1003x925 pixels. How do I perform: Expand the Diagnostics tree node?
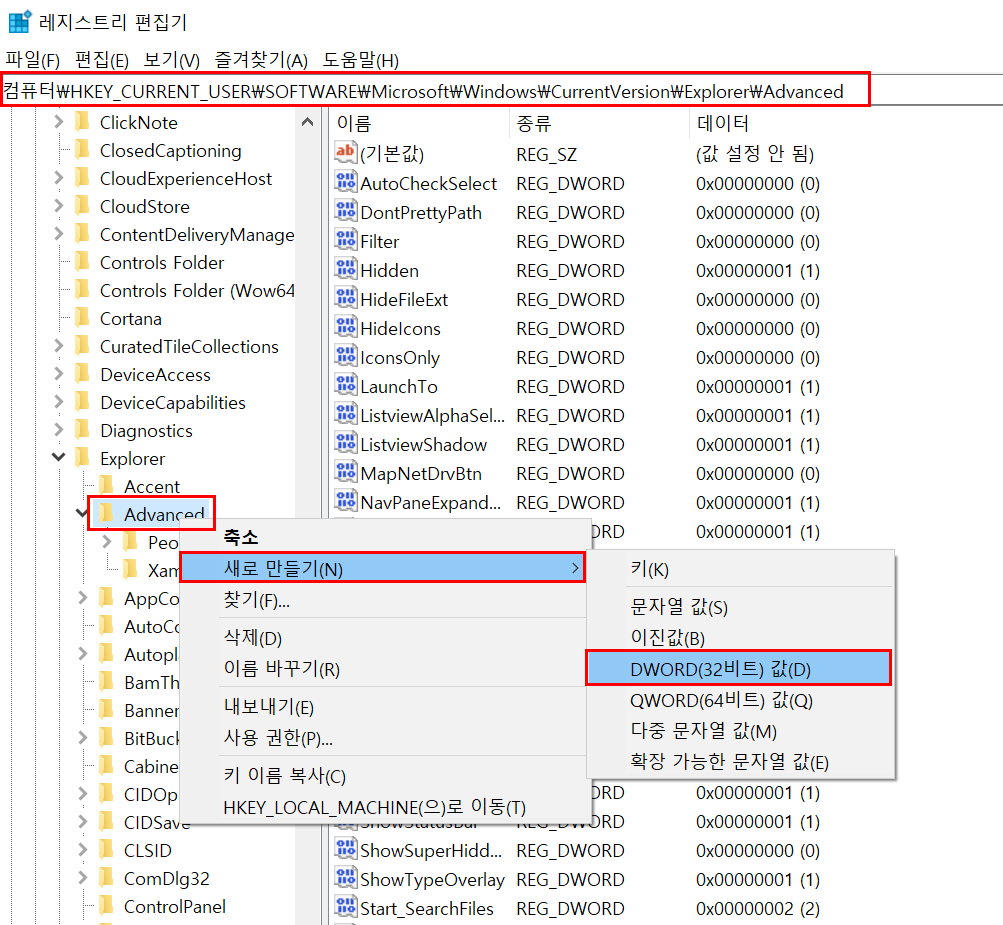click(x=59, y=430)
